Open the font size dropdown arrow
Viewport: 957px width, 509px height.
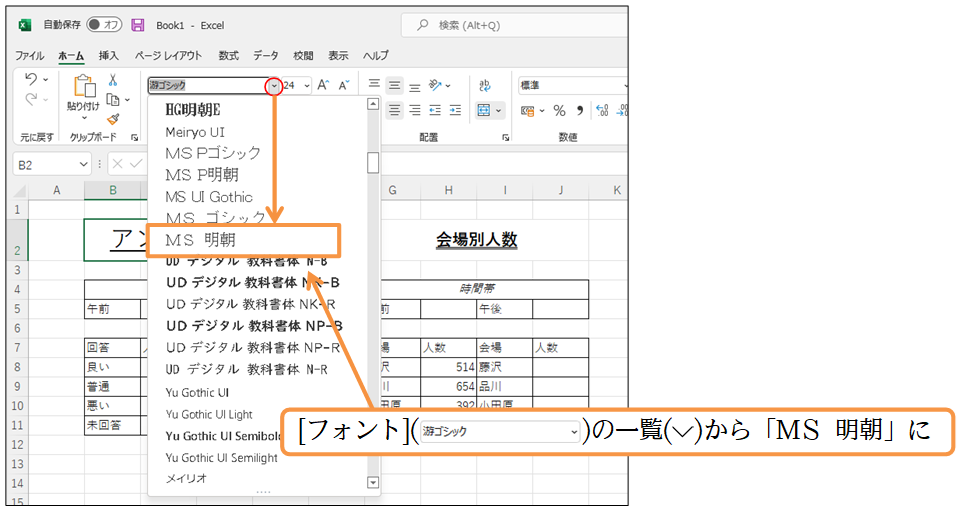pos(306,86)
